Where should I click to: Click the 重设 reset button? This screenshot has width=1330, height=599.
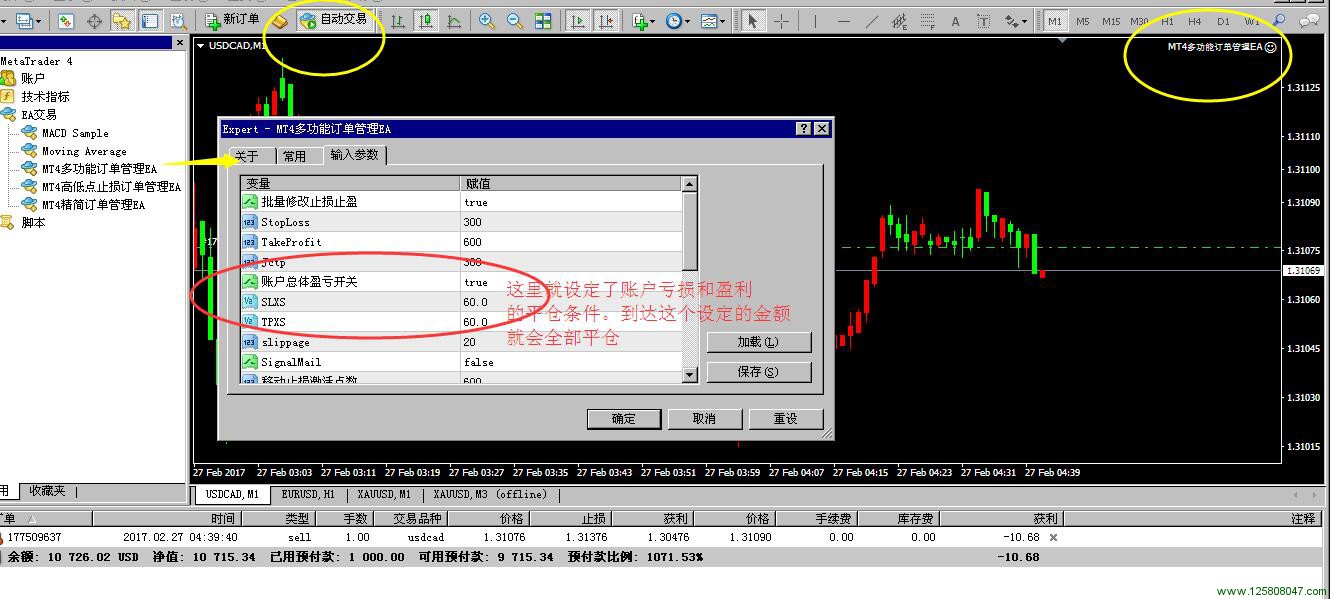[x=785, y=419]
